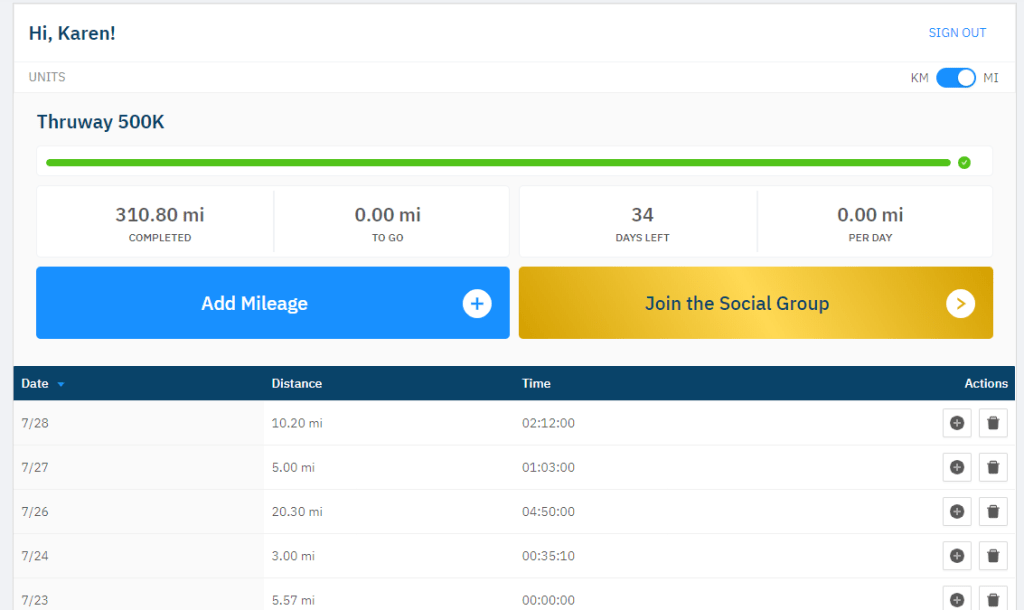Sign out of Karen's account
The width and height of the screenshot is (1024, 610).
(957, 33)
